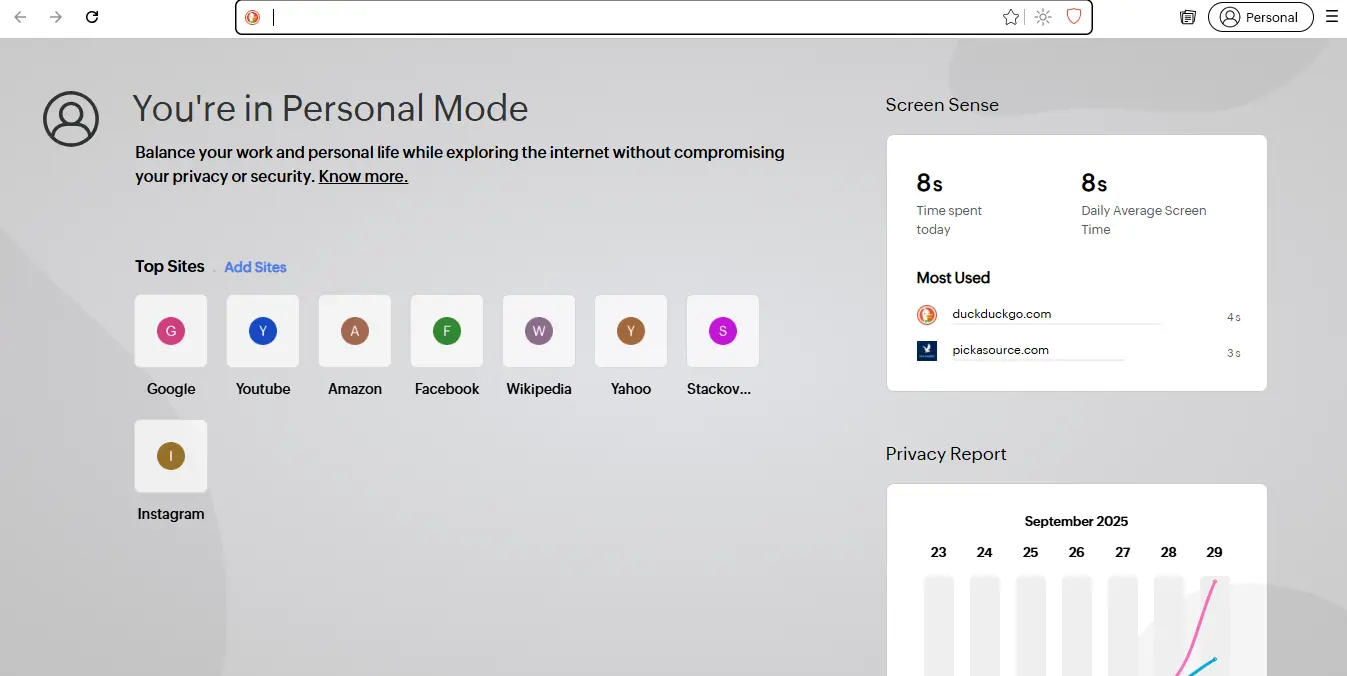Open the Know more link

coord(363,177)
